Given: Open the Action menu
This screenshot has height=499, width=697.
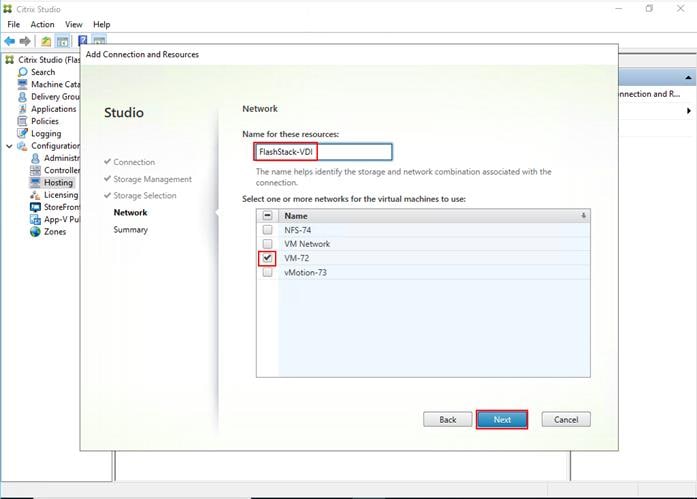Looking at the screenshot, I should click(42, 24).
